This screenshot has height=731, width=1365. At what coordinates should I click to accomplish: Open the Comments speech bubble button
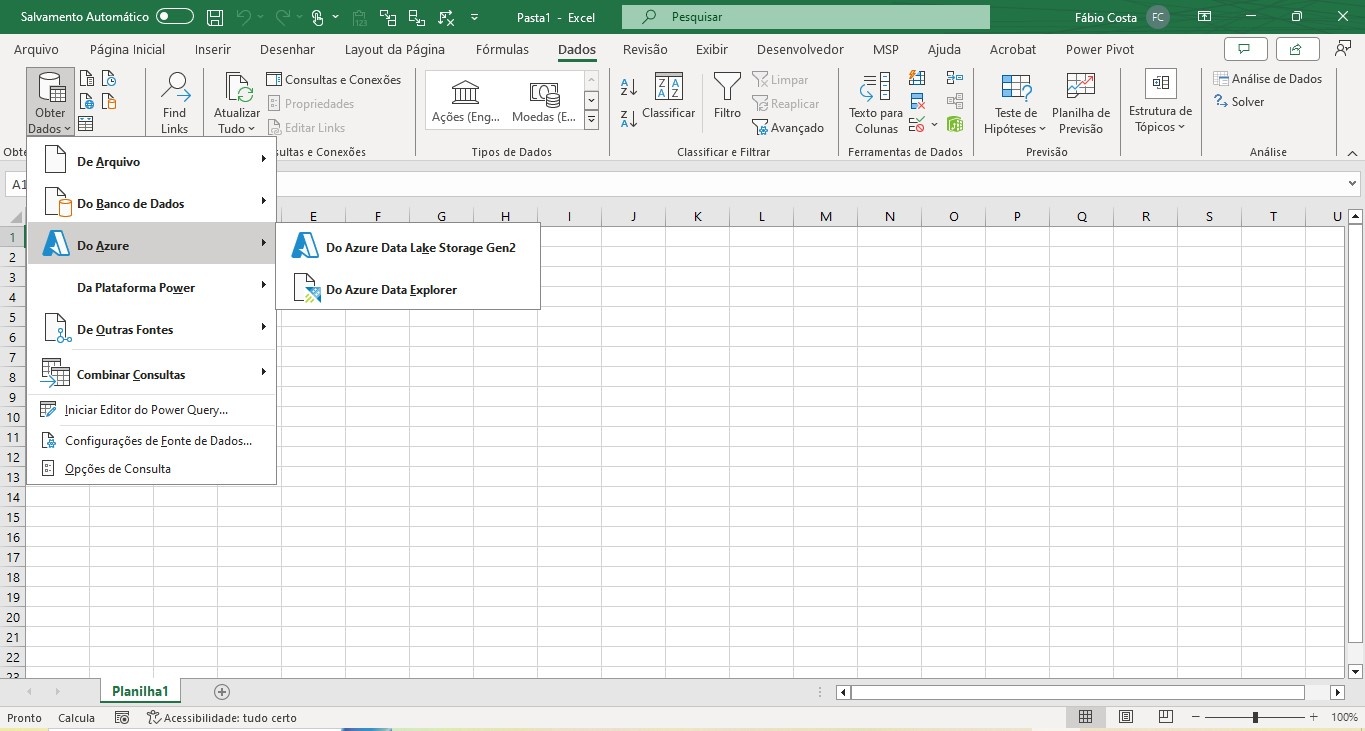click(1245, 49)
